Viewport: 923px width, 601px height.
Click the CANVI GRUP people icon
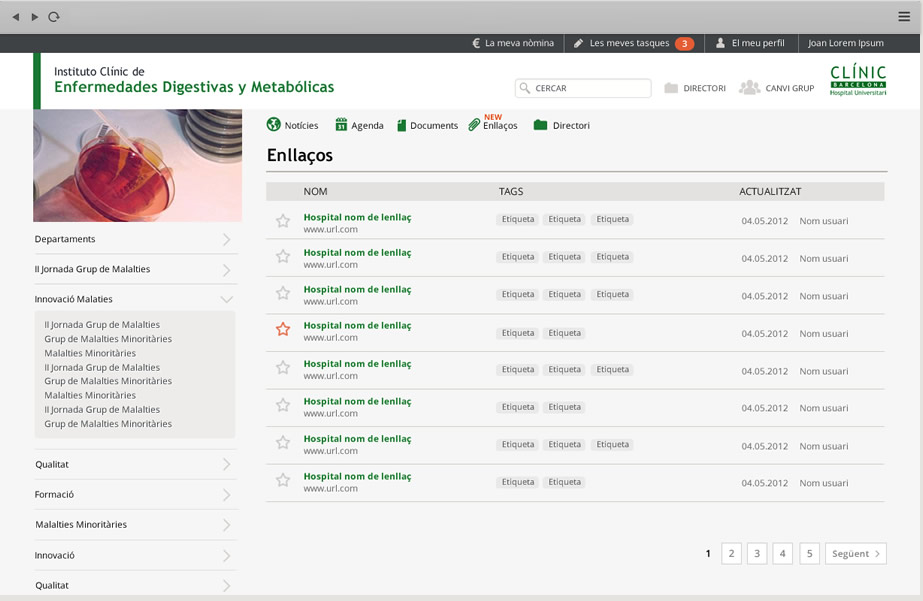[x=748, y=88]
